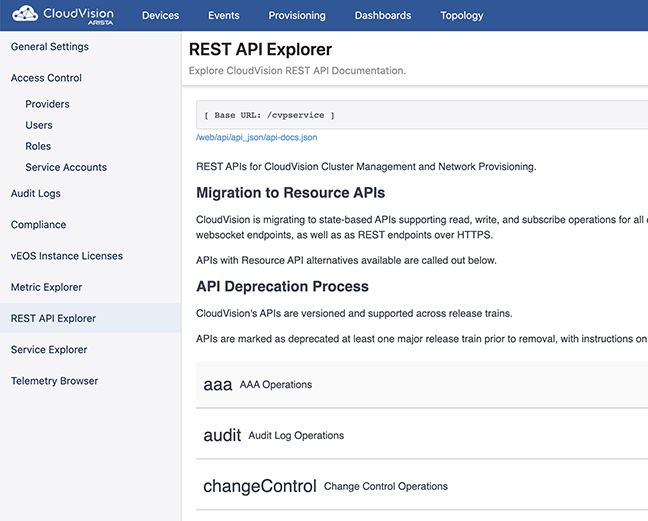Select Access Control in sidebar
648x521 pixels.
click(46, 78)
